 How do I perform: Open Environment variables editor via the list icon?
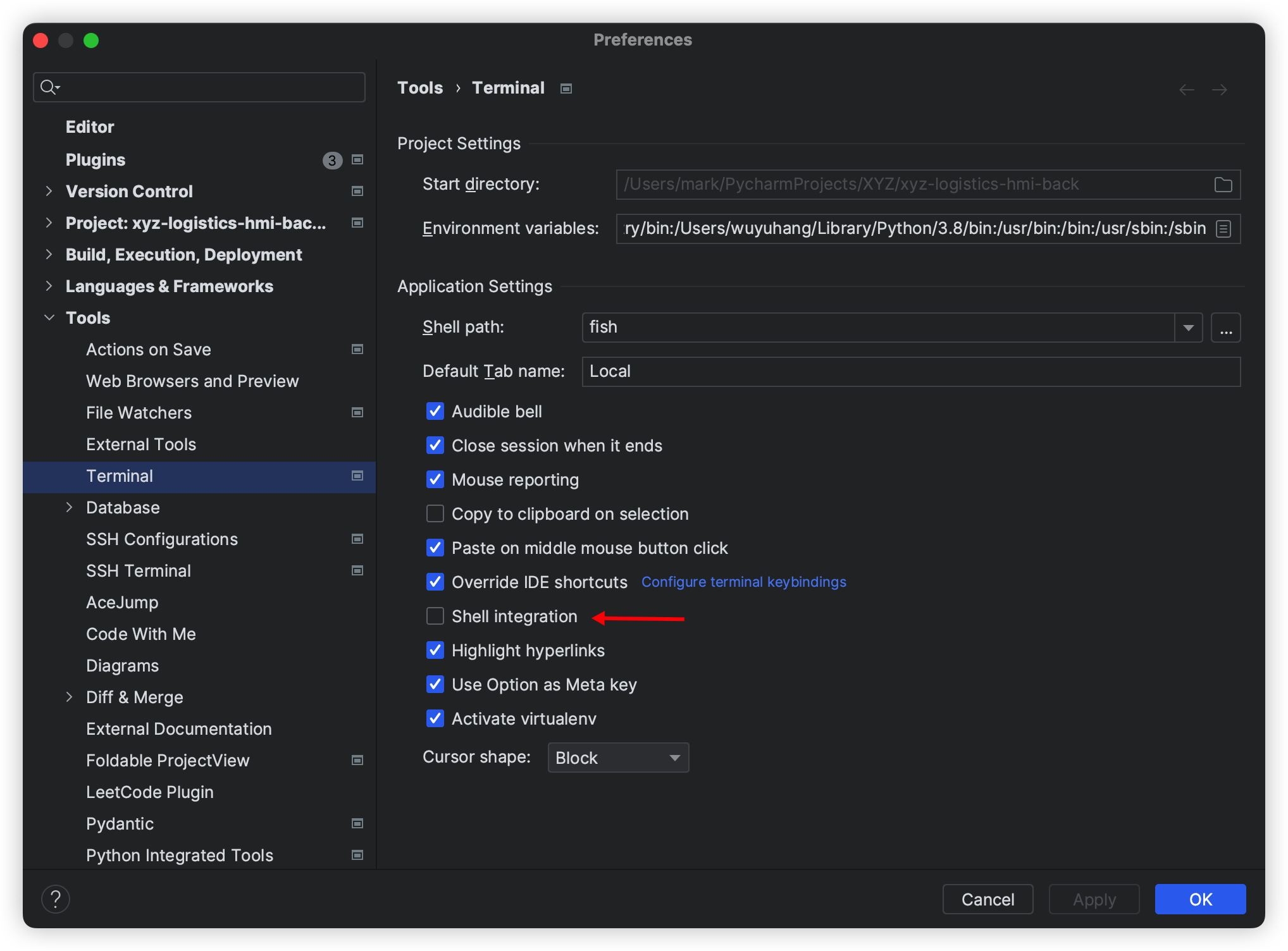coord(1225,228)
